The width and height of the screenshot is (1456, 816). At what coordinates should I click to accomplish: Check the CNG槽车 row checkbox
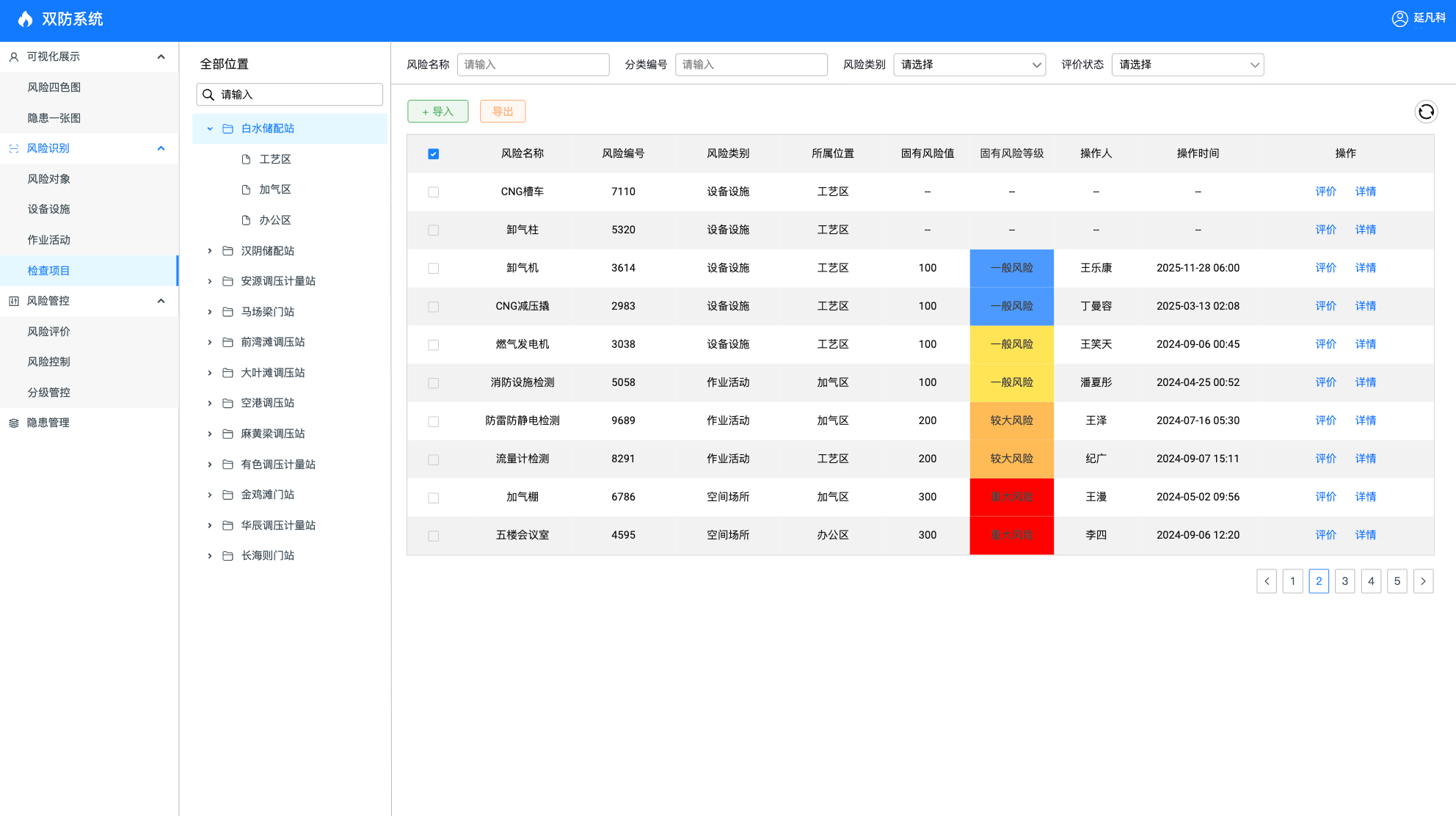(x=433, y=192)
